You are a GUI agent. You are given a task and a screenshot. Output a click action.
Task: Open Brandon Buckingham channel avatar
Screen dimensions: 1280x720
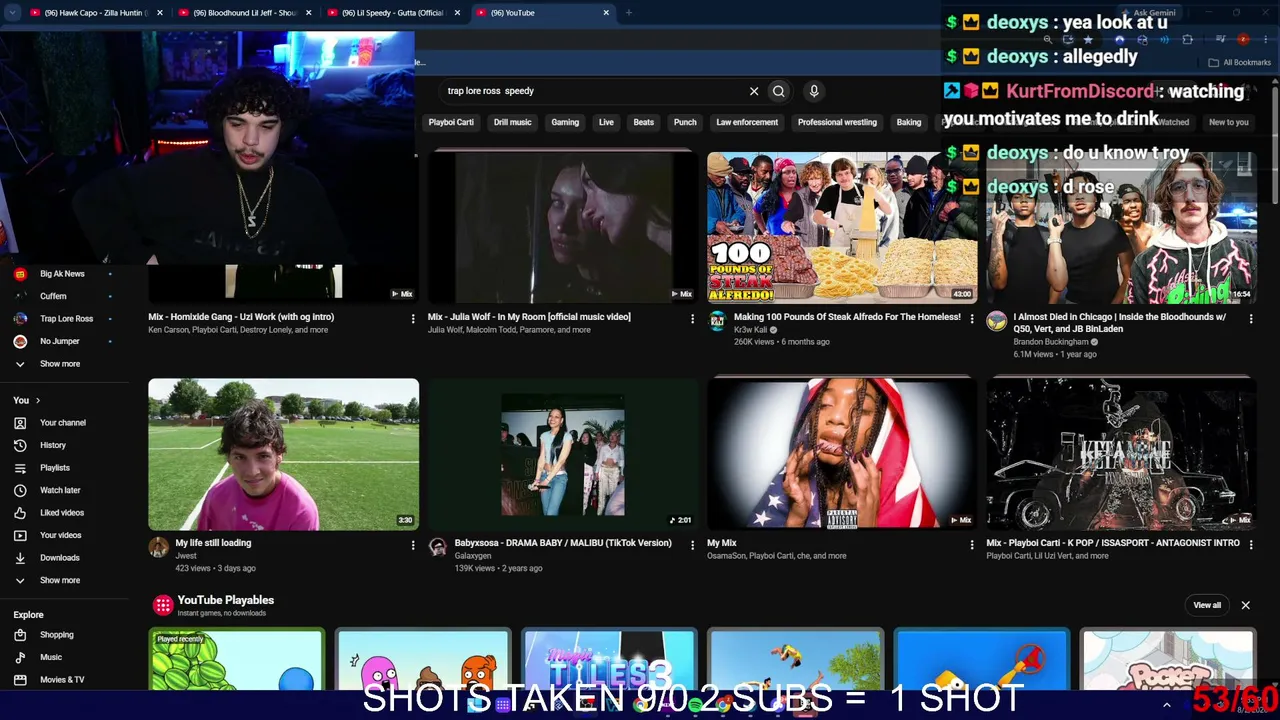pyautogui.click(x=996, y=320)
